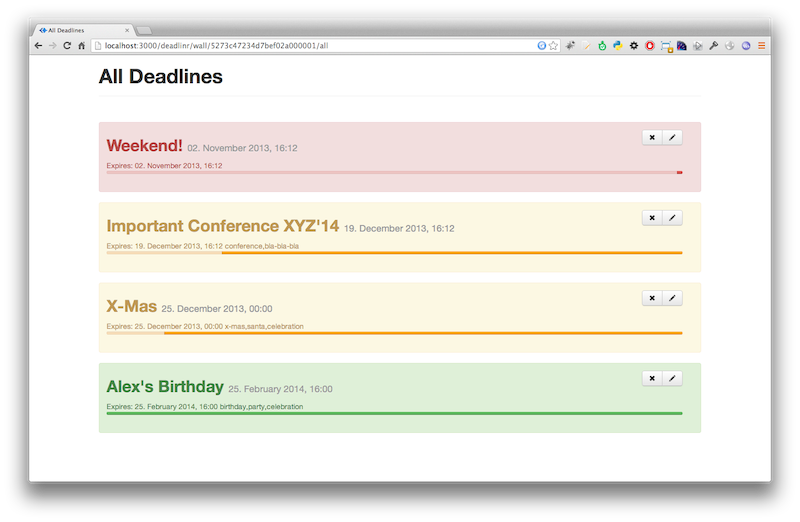Edit the Weekend! deadline with pencil icon
Viewport: 800px width, 522px height.
tap(672, 137)
